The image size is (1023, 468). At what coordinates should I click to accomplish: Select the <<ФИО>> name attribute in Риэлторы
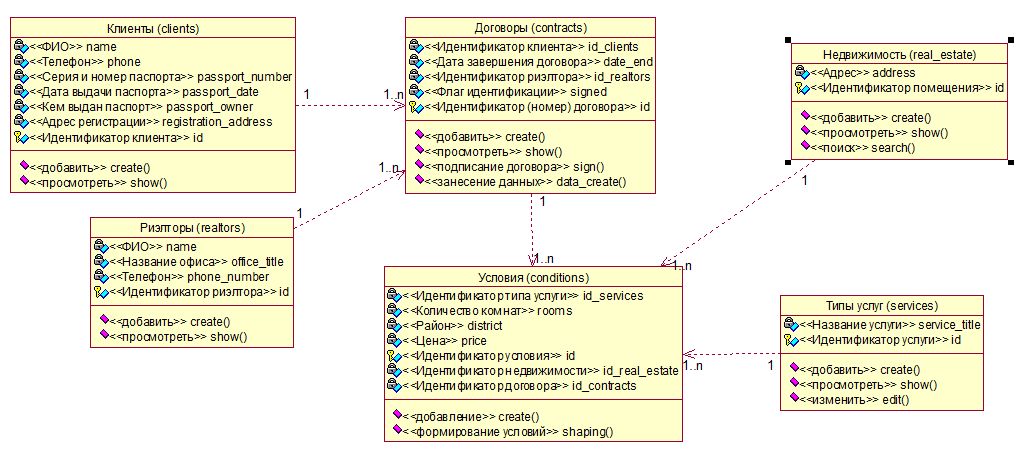pyautogui.click(x=152, y=247)
